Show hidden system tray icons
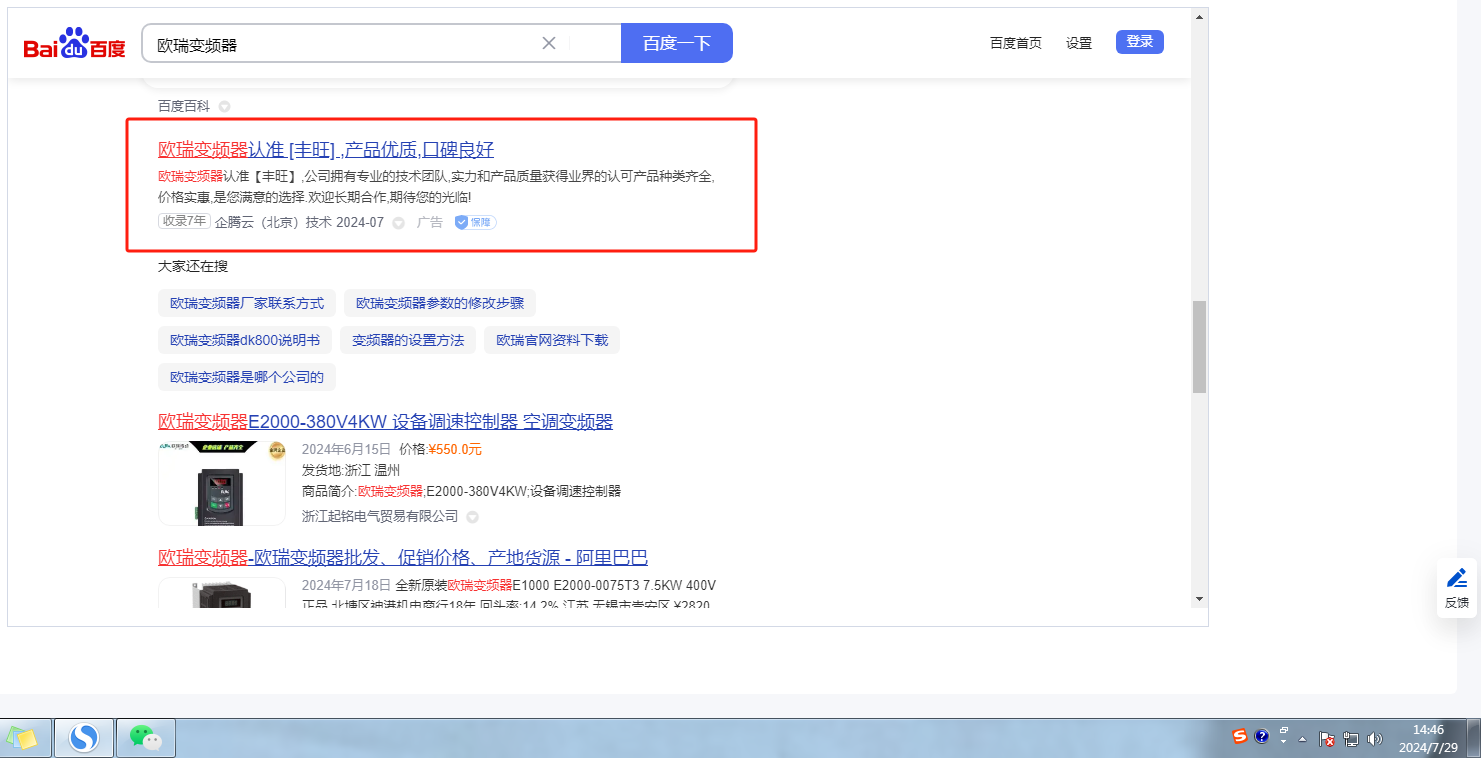 tap(1303, 739)
